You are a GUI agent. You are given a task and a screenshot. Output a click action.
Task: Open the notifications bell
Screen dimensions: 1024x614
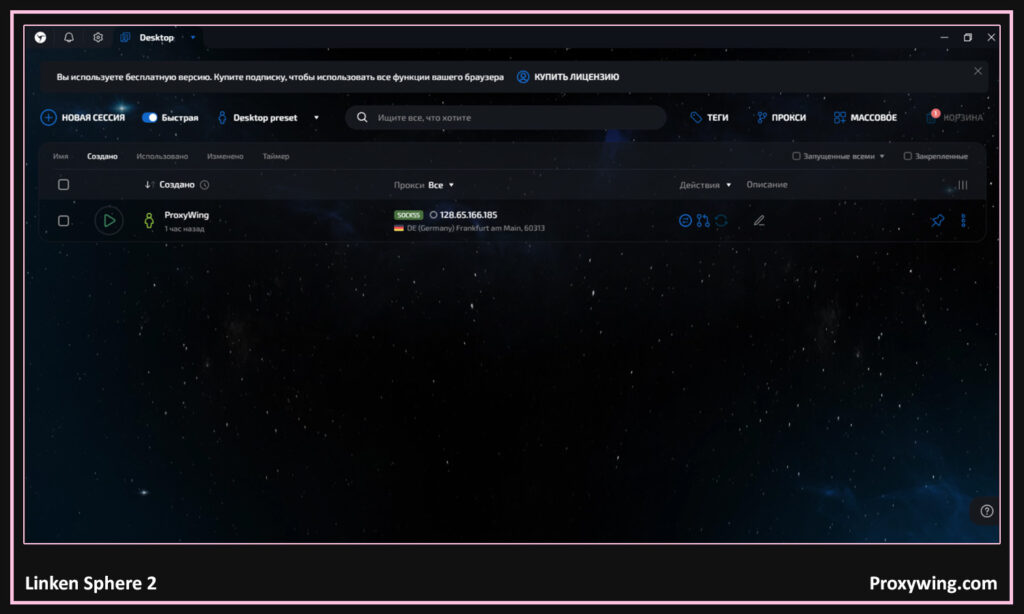coord(69,38)
